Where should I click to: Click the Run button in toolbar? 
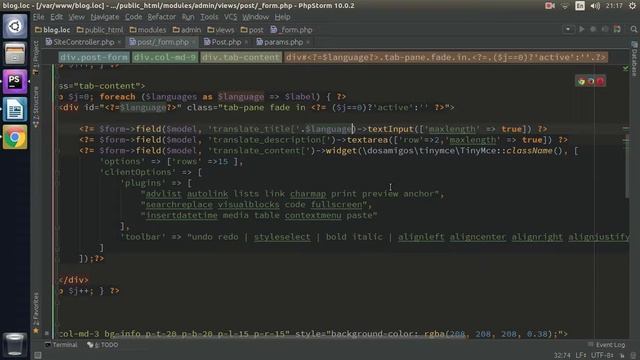tap(582, 29)
